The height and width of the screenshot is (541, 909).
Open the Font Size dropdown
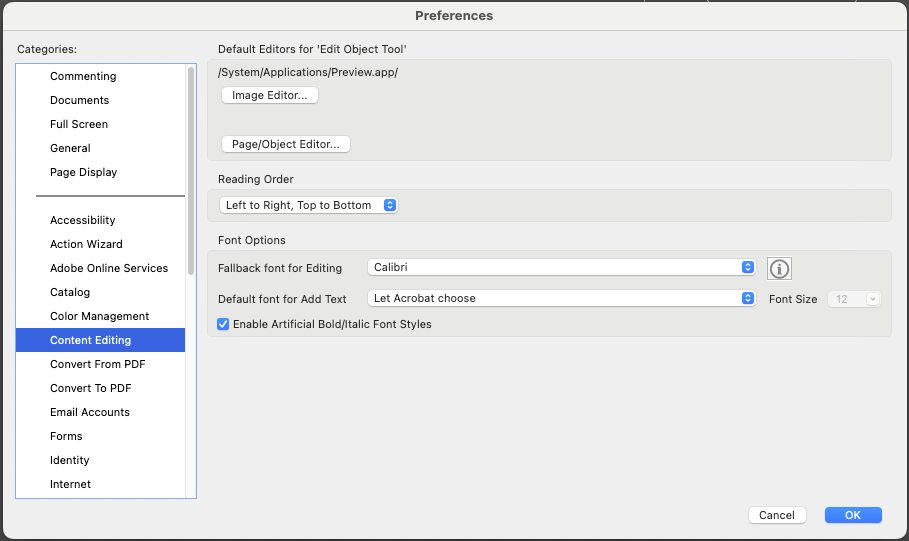853,299
